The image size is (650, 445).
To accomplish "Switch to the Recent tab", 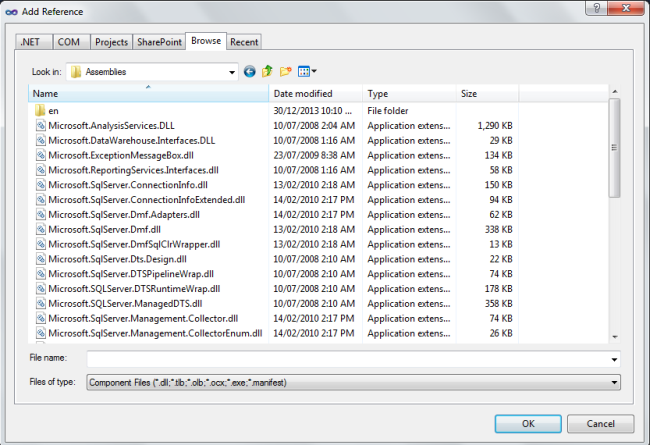I will click(244, 42).
